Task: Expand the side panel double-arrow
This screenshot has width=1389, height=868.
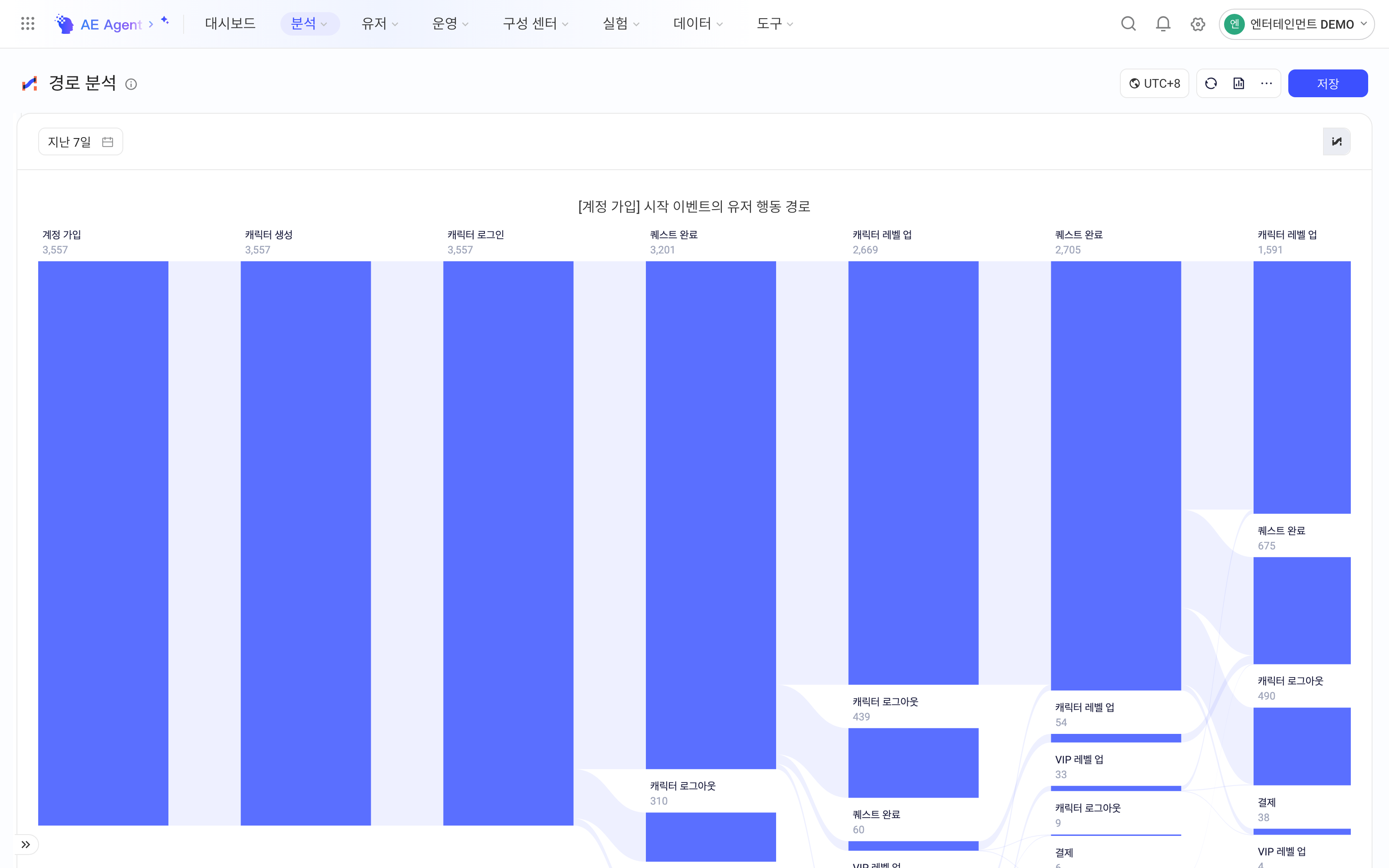Action: [x=26, y=845]
